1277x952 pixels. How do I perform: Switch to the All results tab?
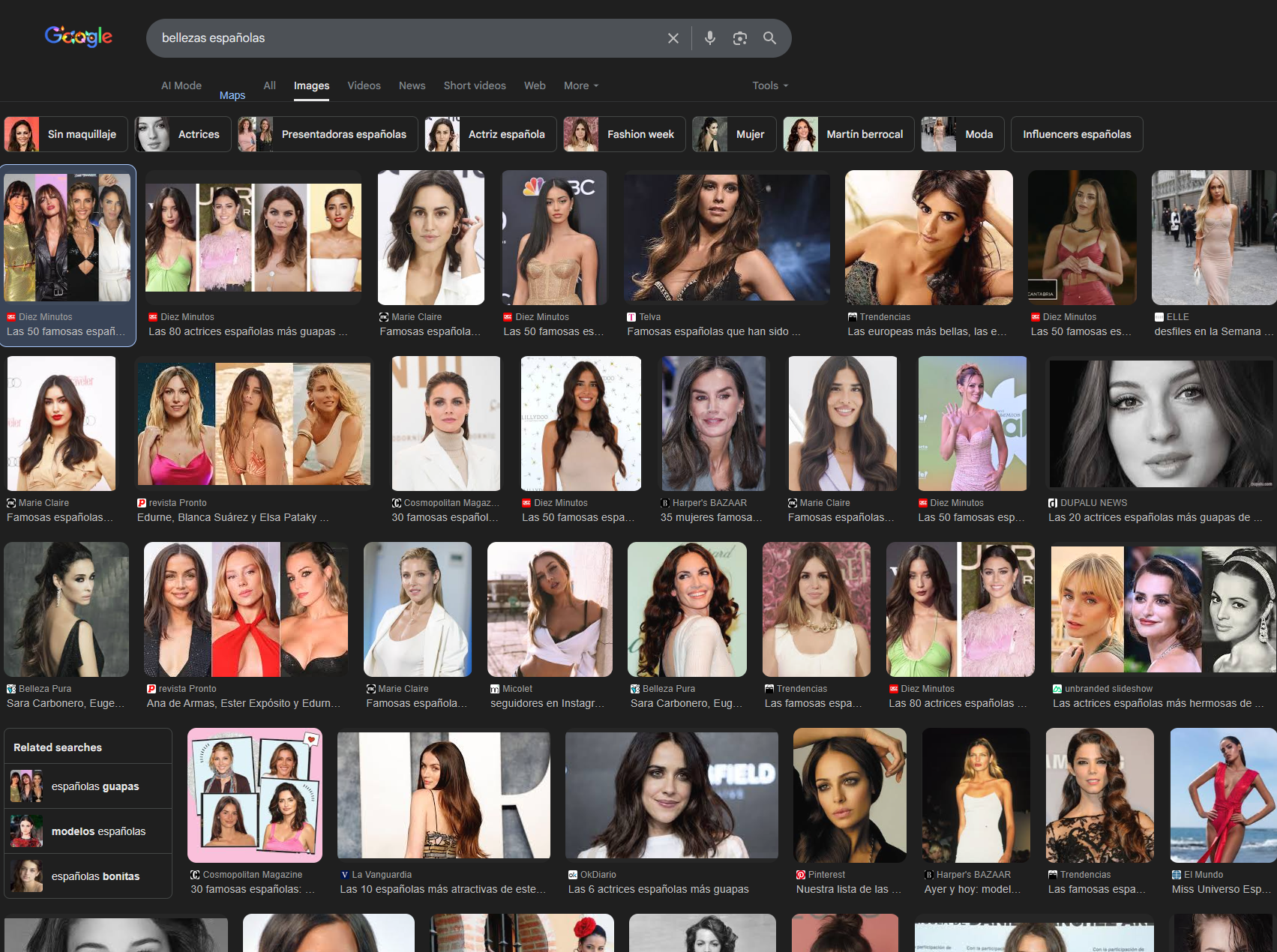coord(270,85)
